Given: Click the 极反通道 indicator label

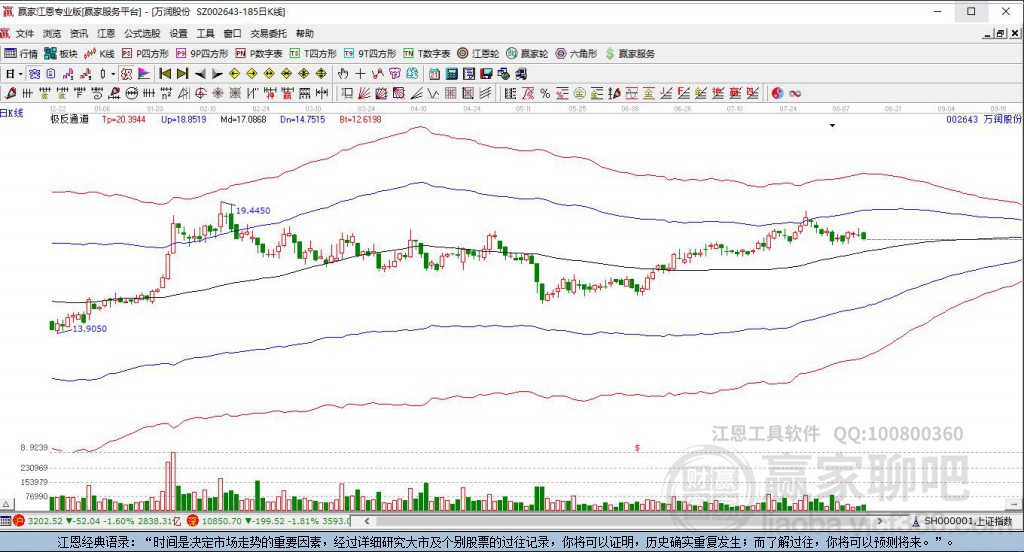Looking at the screenshot, I should [69, 120].
